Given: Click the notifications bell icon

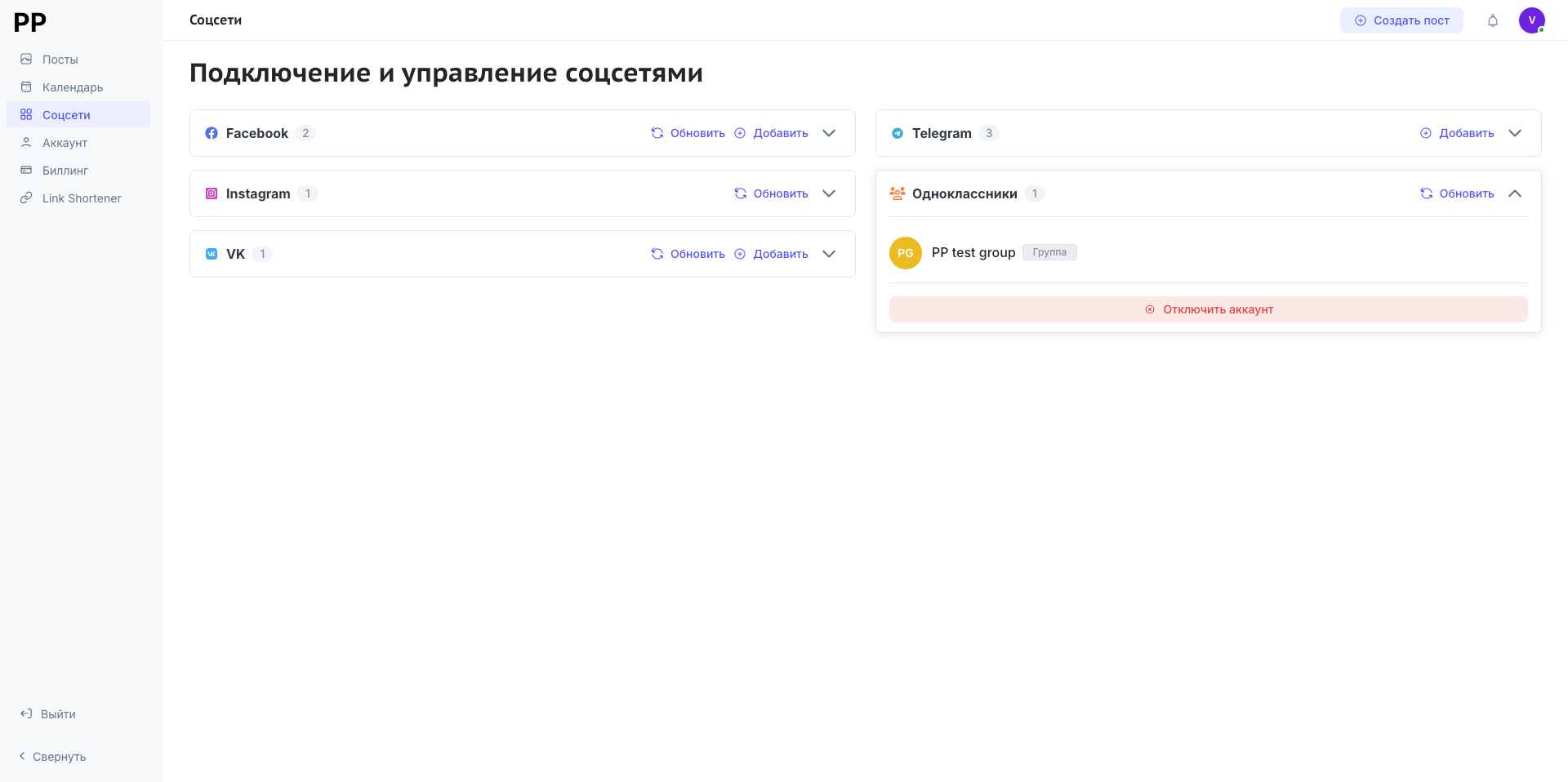Looking at the screenshot, I should (x=1492, y=20).
